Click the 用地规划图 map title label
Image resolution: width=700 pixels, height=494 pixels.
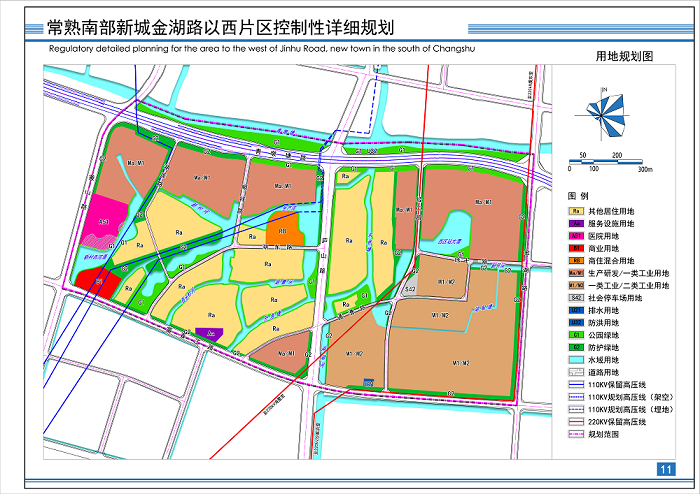pos(623,58)
